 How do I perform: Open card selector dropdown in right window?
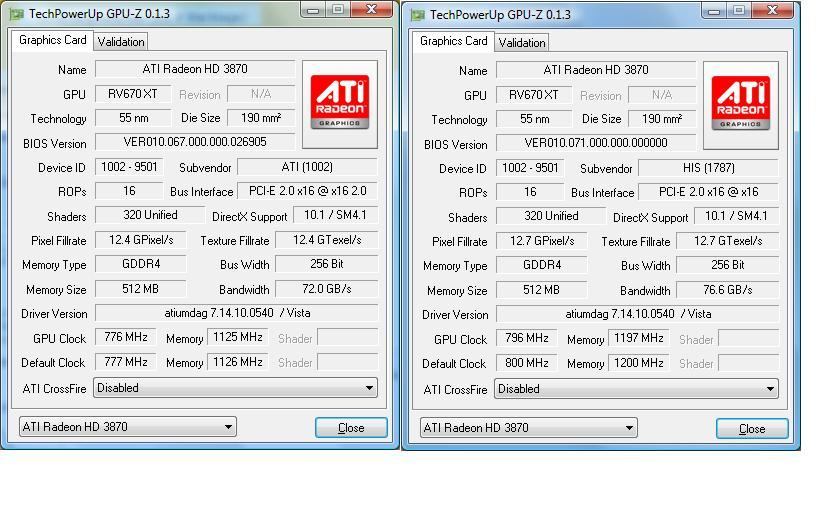[x=528, y=428]
